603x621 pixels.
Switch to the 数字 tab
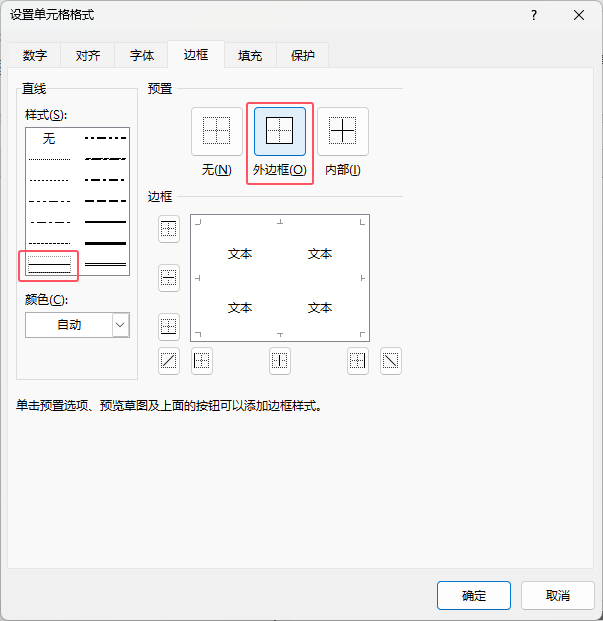(34, 55)
